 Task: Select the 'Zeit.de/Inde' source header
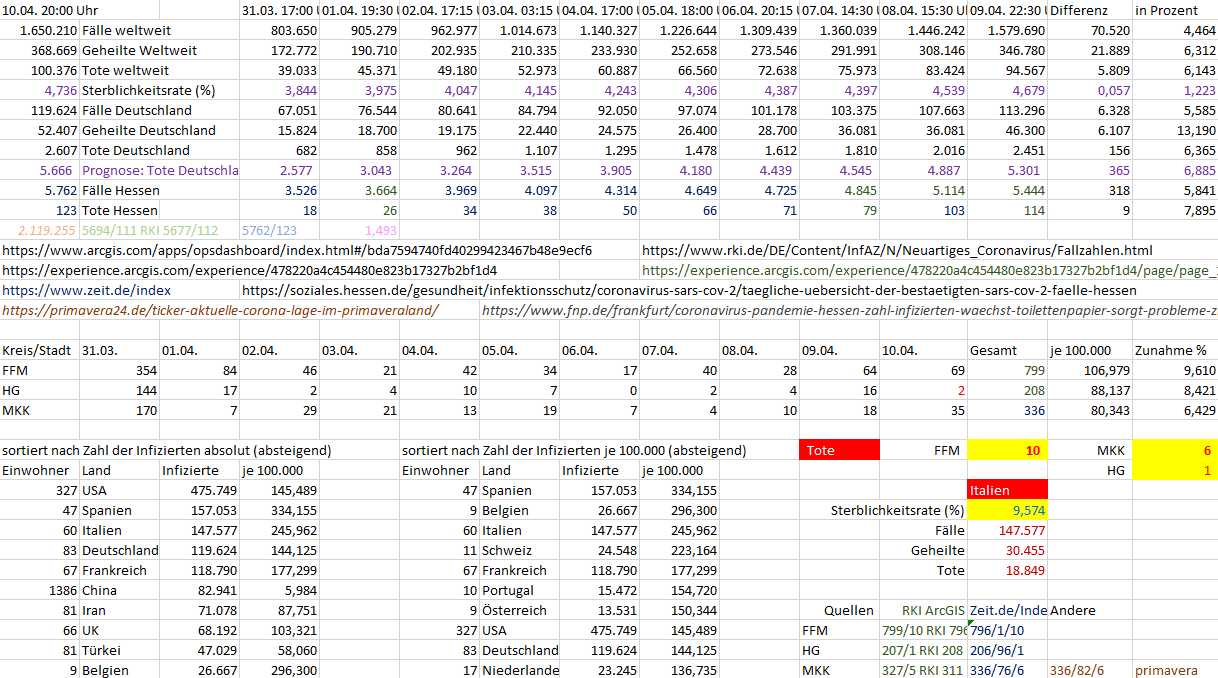pos(1008,610)
